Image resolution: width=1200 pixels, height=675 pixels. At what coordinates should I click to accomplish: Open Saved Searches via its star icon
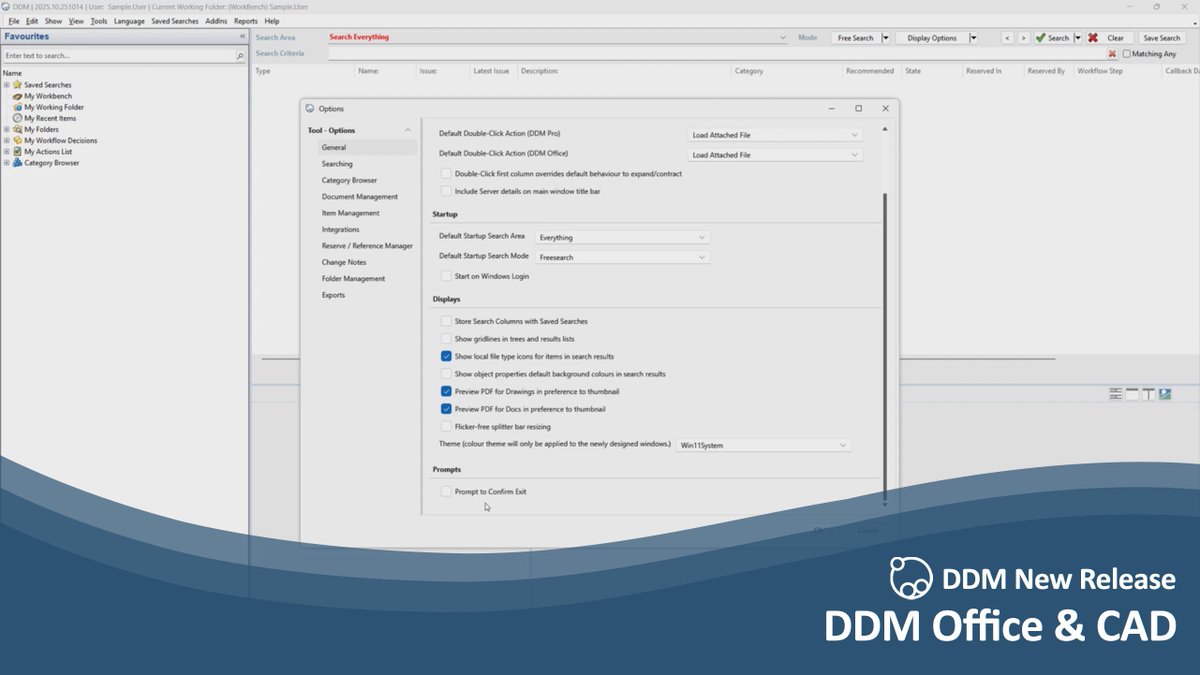[x=18, y=85]
